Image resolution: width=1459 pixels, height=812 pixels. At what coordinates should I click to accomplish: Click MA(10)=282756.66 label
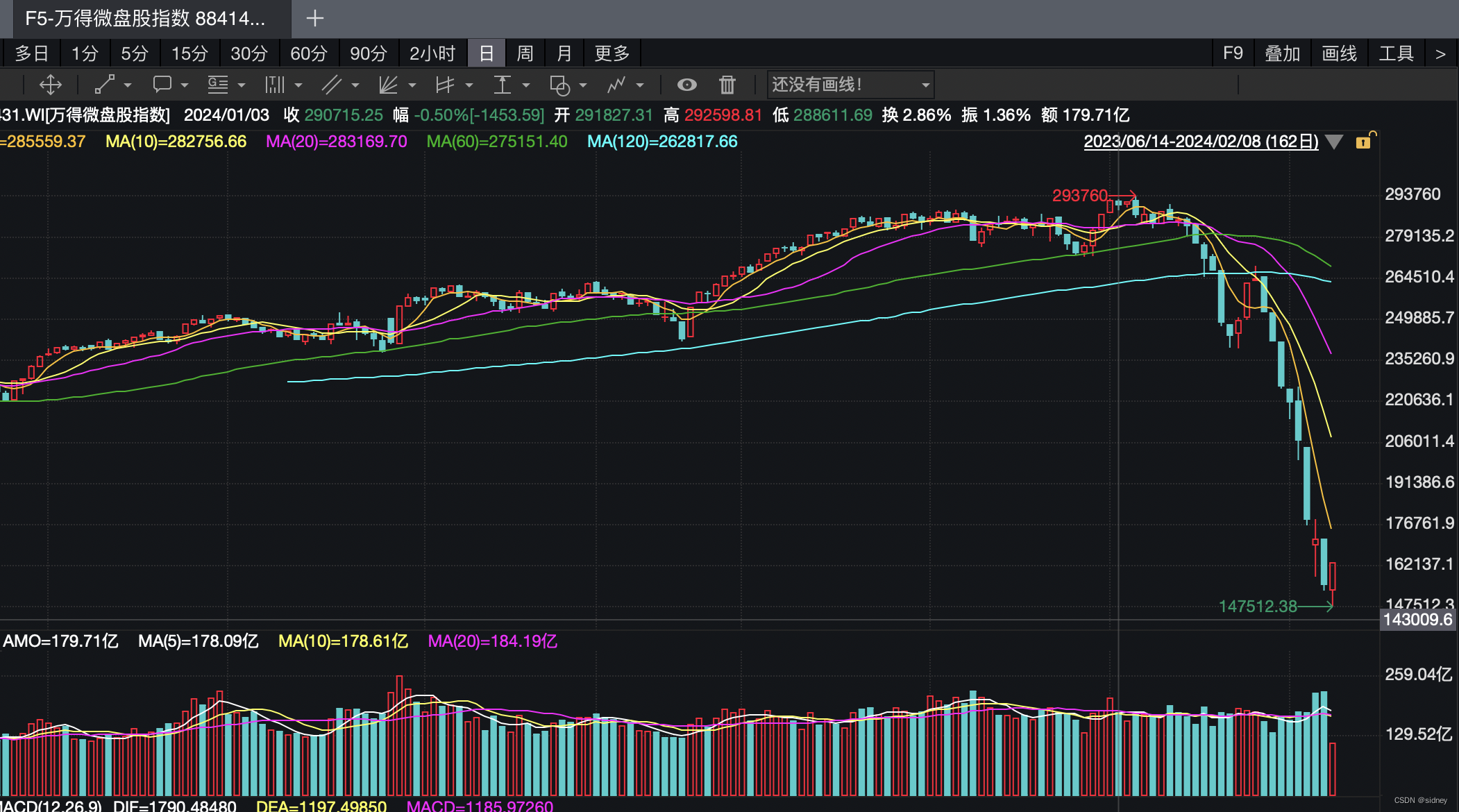[176, 142]
